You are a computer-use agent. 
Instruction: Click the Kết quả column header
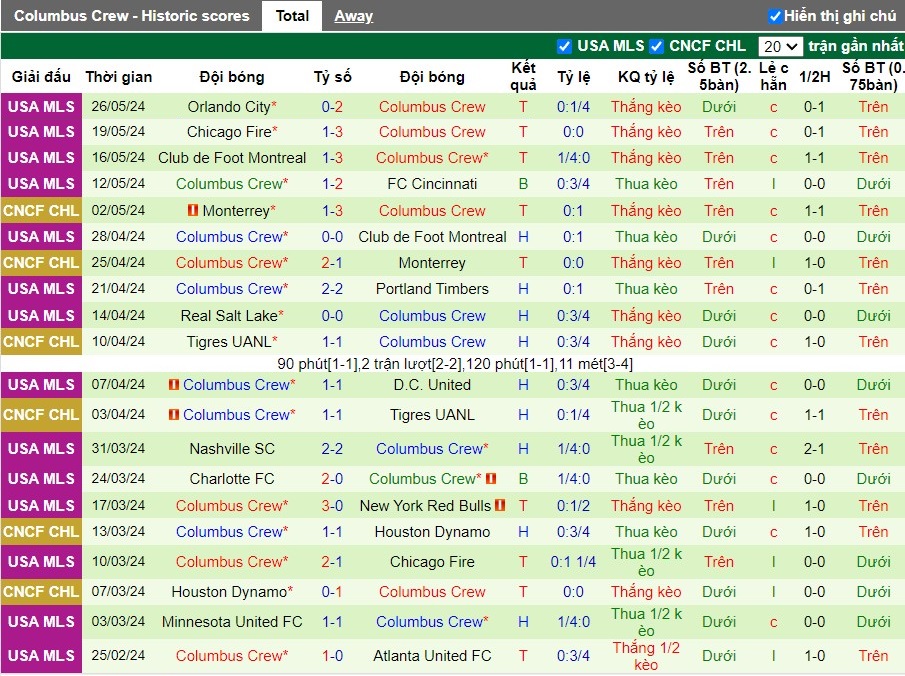pos(523,76)
